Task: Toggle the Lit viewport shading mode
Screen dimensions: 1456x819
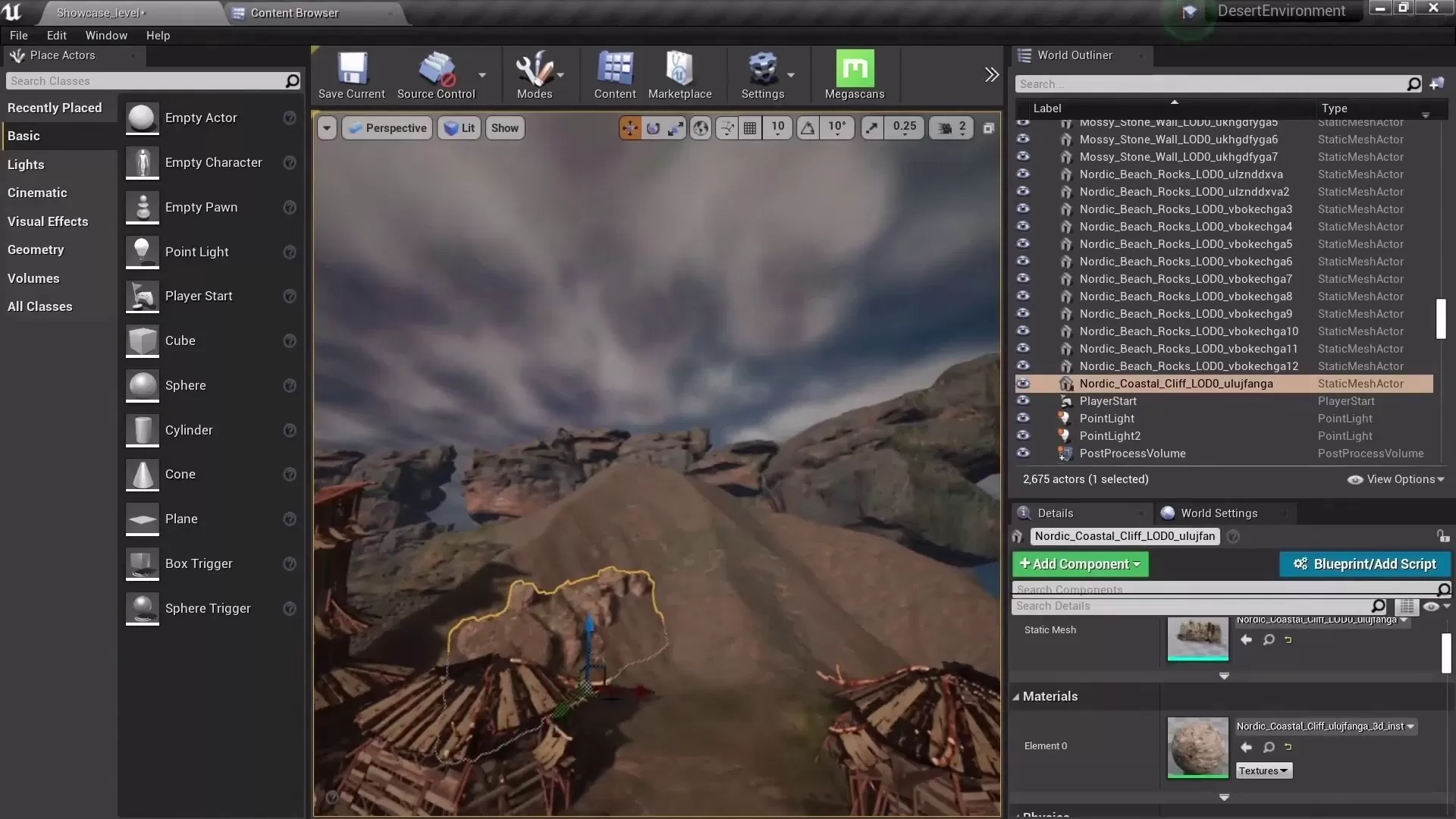Action: point(459,127)
